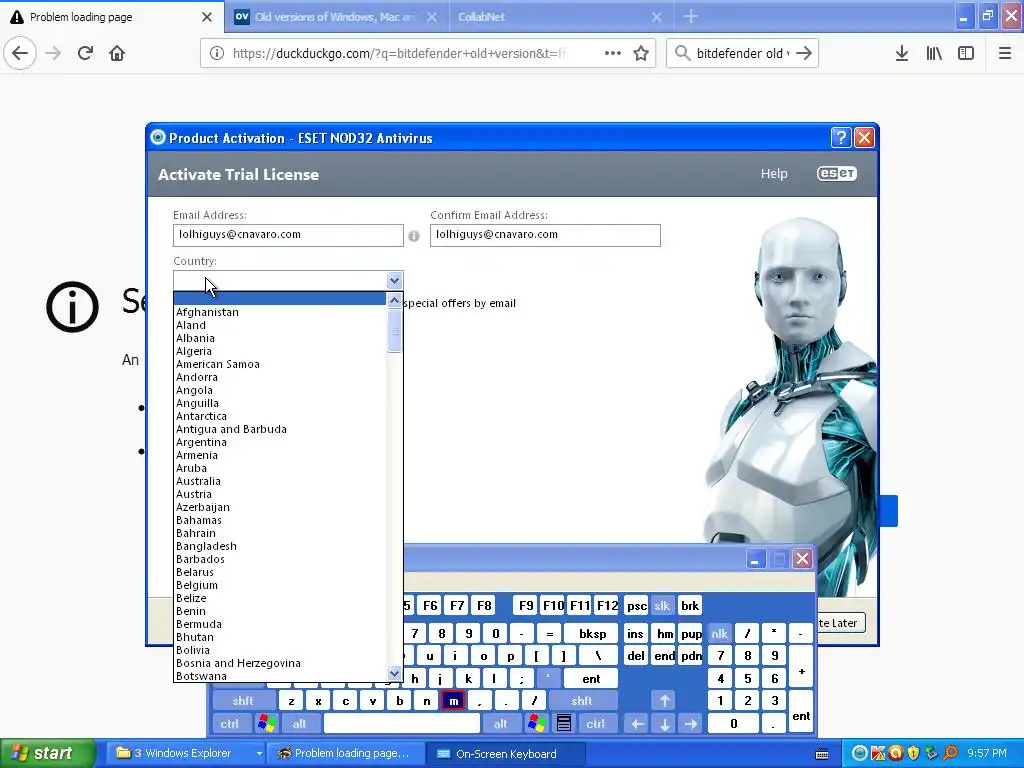Click the keyboard icon in the taskbar tray area
Image resolution: width=1024 pixels, height=768 pixels.
coord(822,754)
